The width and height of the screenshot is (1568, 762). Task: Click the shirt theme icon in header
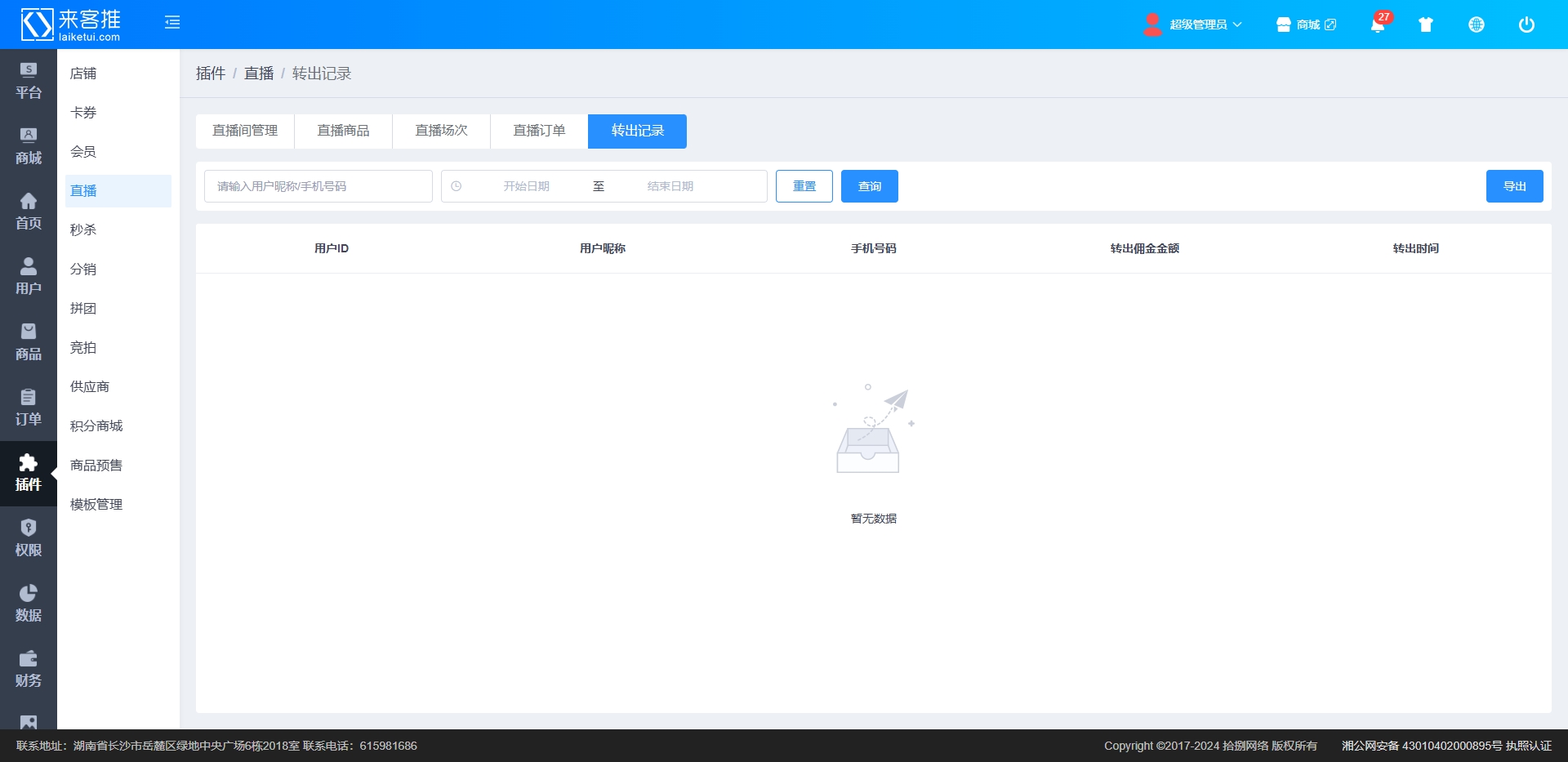(1426, 25)
